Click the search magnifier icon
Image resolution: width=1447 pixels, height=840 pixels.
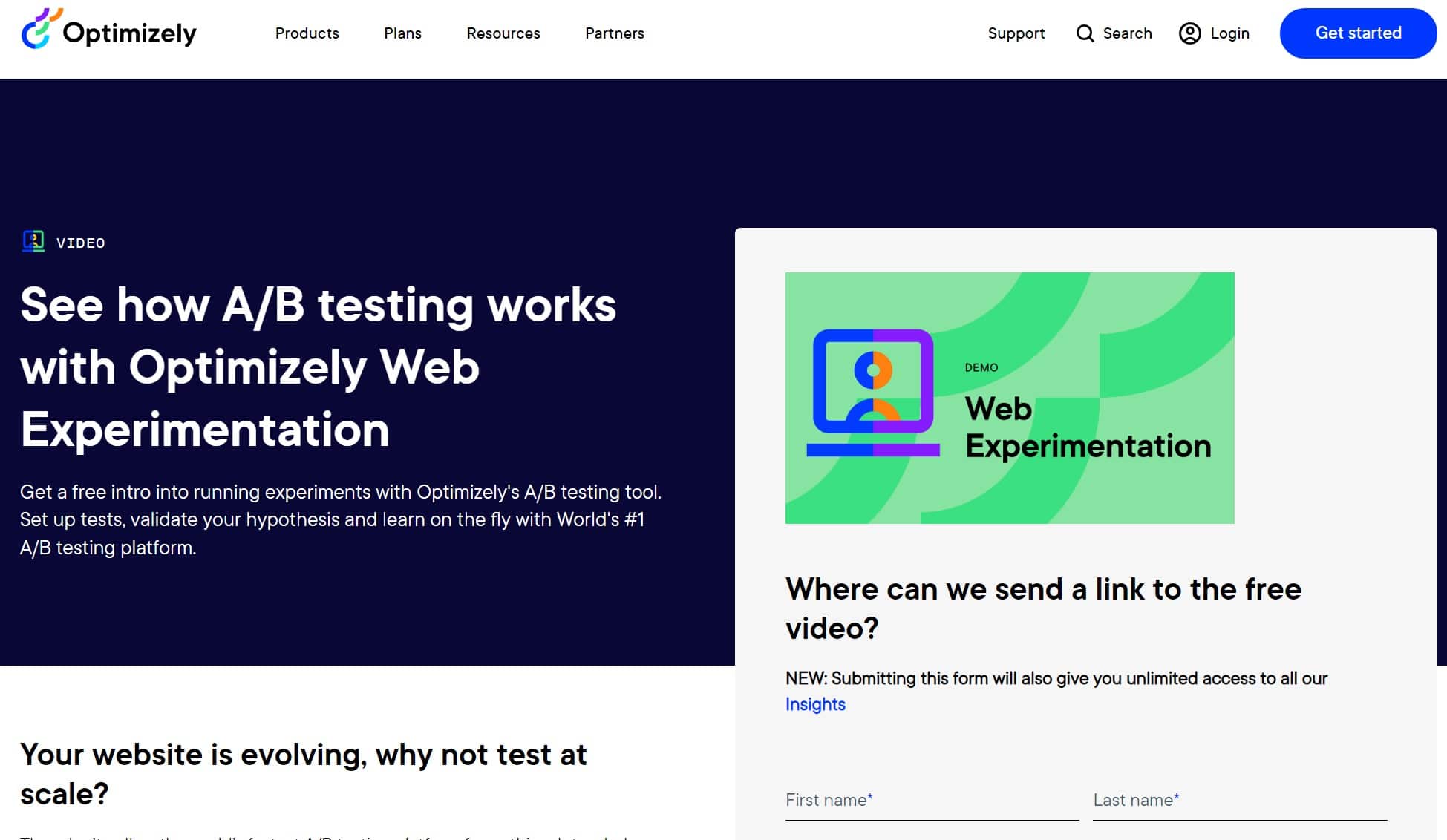(x=1085, y=33)
